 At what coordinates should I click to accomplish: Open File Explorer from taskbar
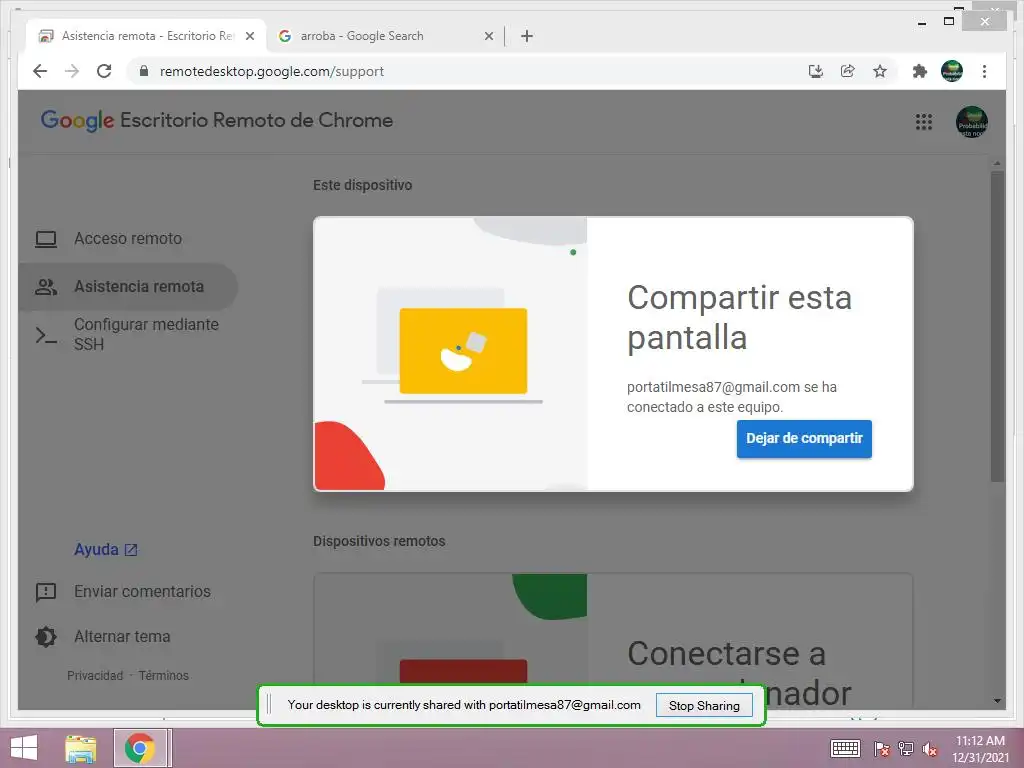pos(81,748)
